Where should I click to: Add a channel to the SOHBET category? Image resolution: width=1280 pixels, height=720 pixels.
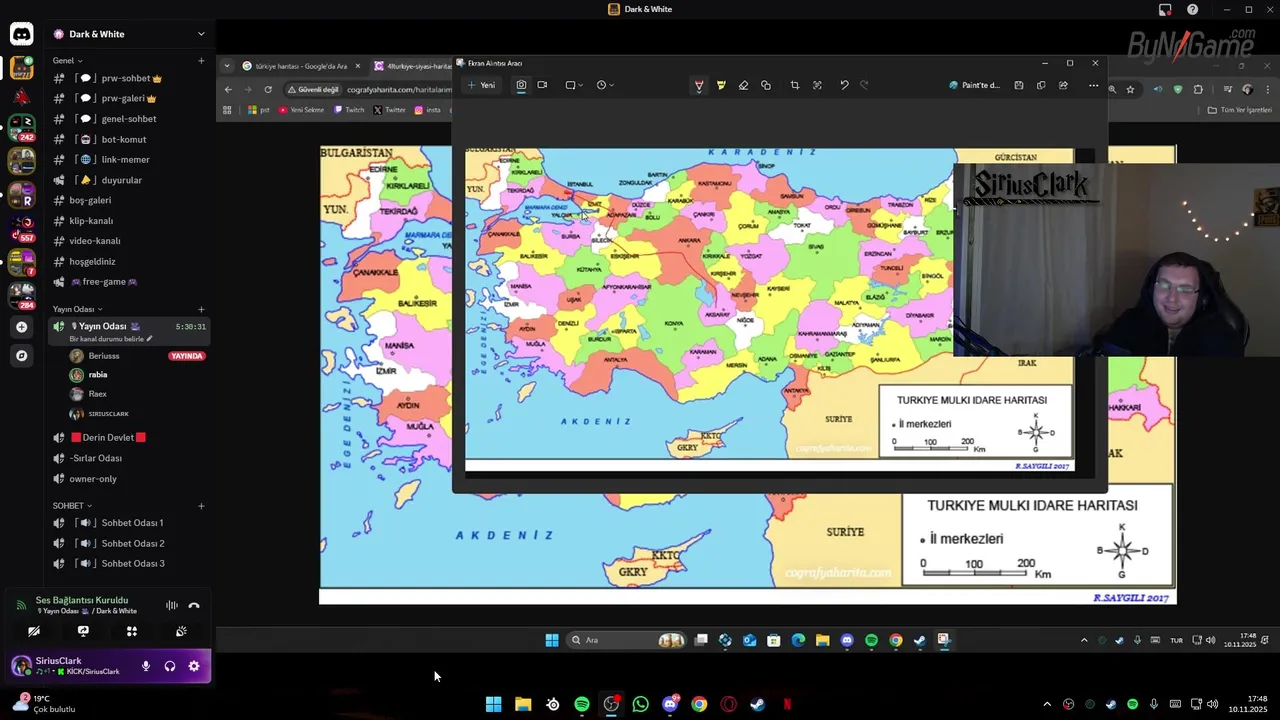(x=201, y=506)
